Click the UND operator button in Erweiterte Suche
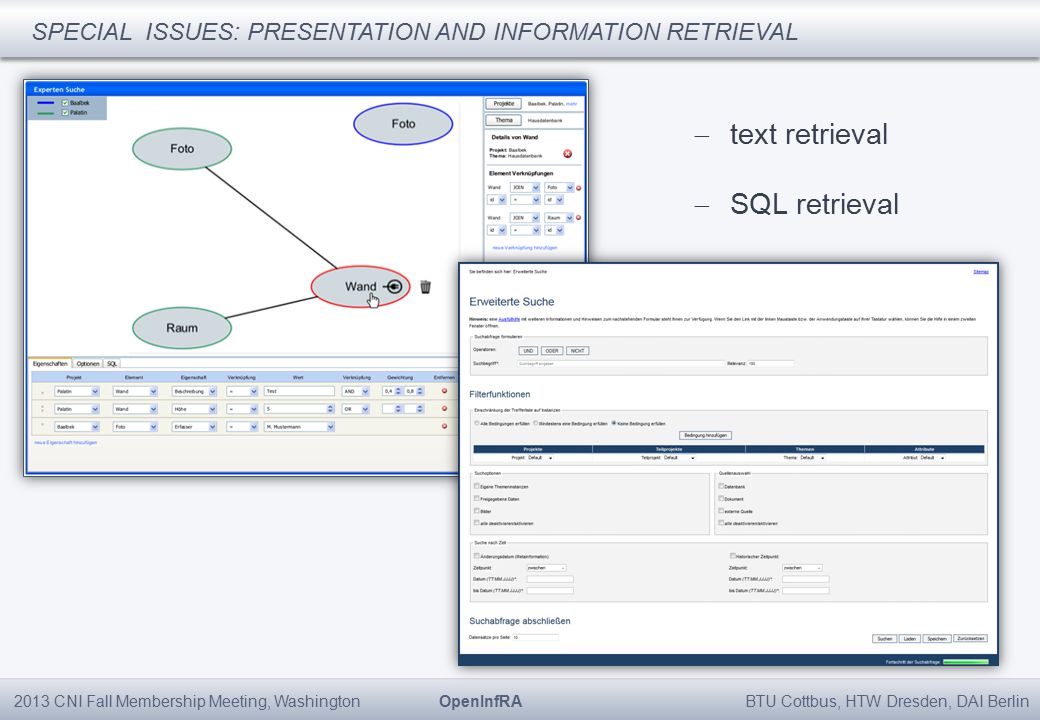 click(528, 351)
